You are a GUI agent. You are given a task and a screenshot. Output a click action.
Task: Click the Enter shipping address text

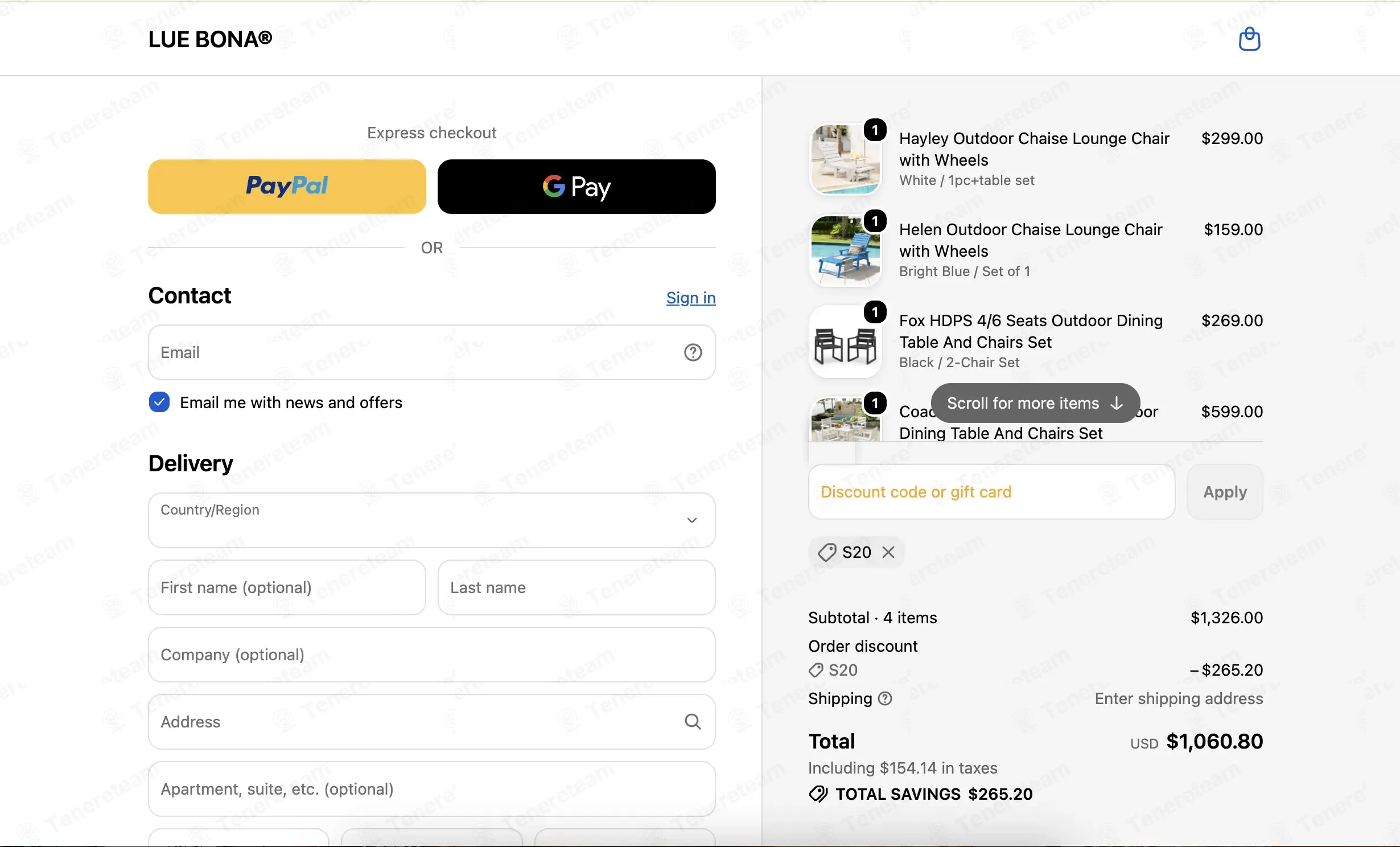click(x=1179, y=698)
